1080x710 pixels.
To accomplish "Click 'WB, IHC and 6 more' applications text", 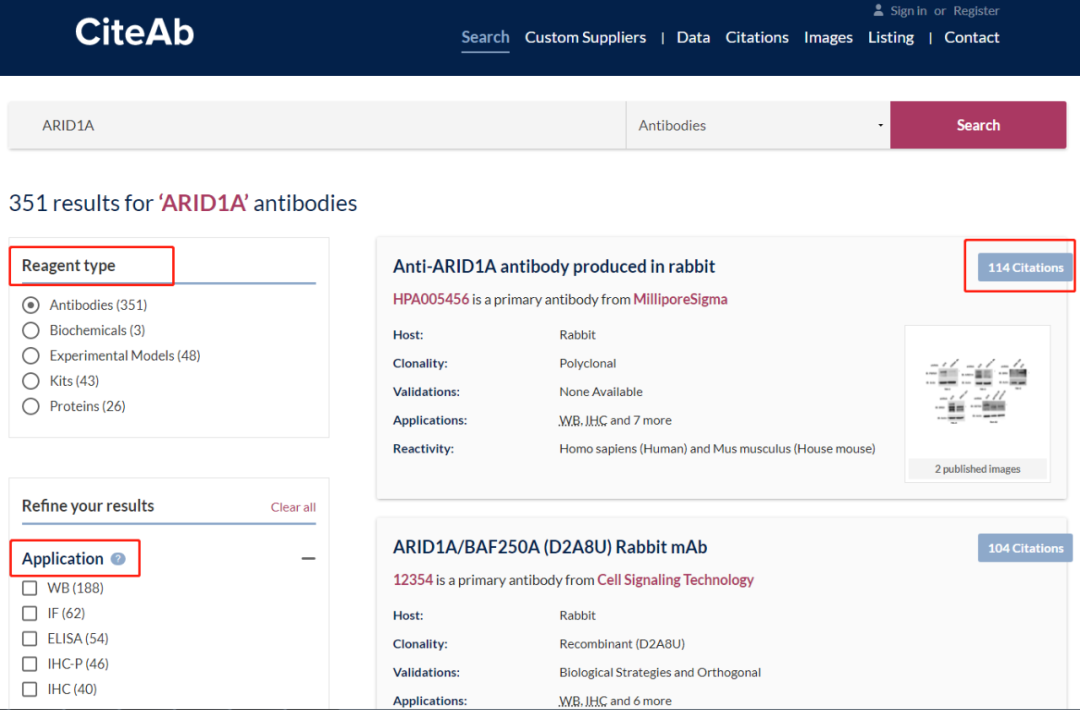I will pos(615,700).
